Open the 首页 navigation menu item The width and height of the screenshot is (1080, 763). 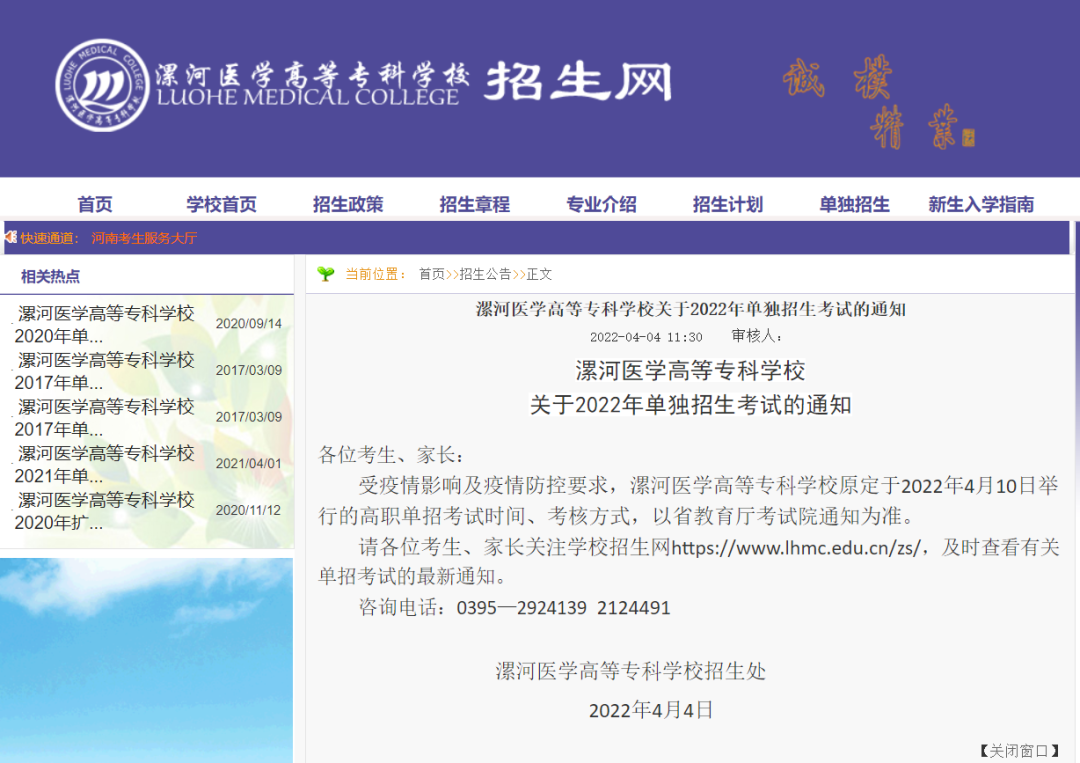point(95,204)
